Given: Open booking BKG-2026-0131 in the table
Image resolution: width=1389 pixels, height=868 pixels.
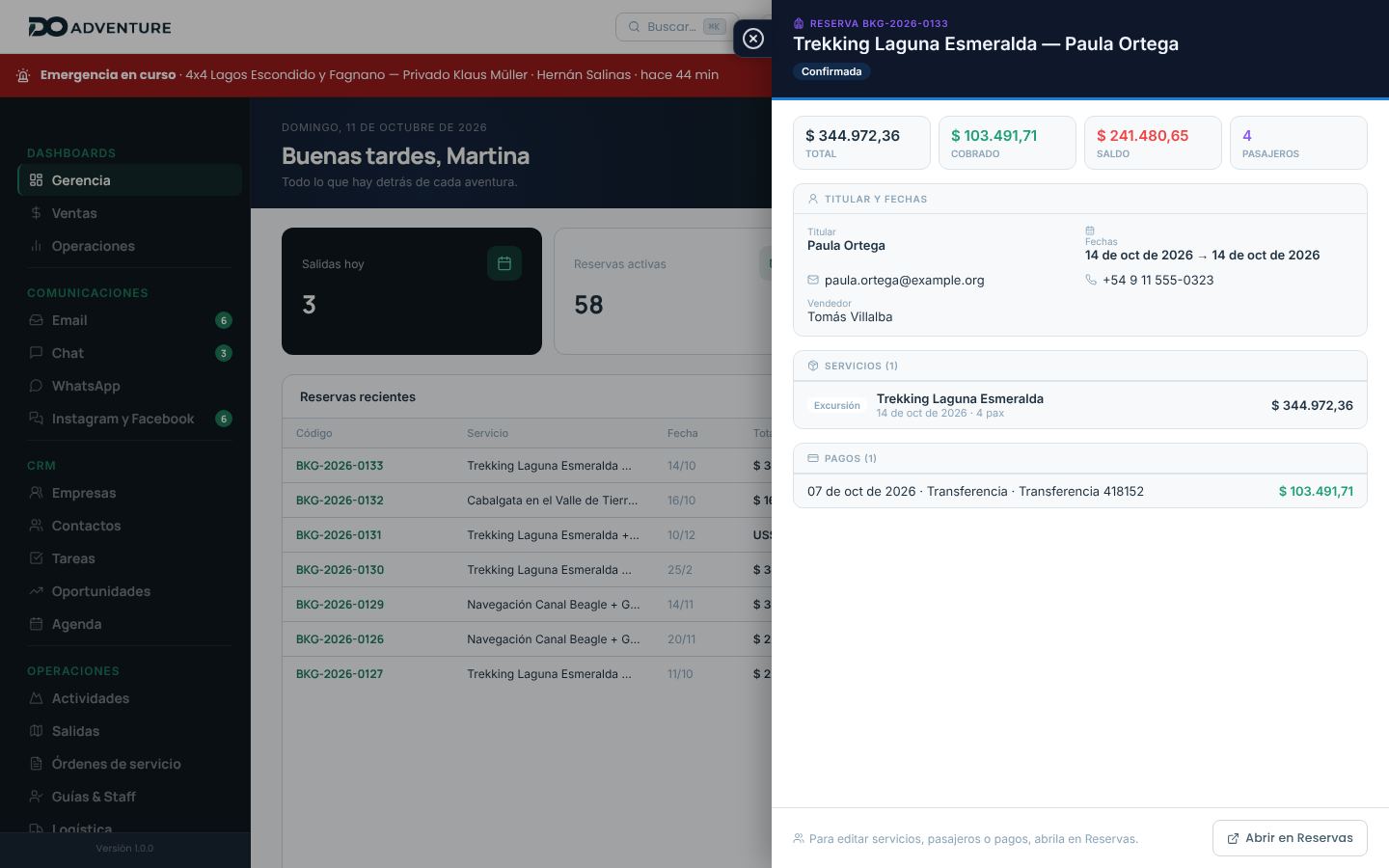Looking at the screenshot, I should coord(339,535).
